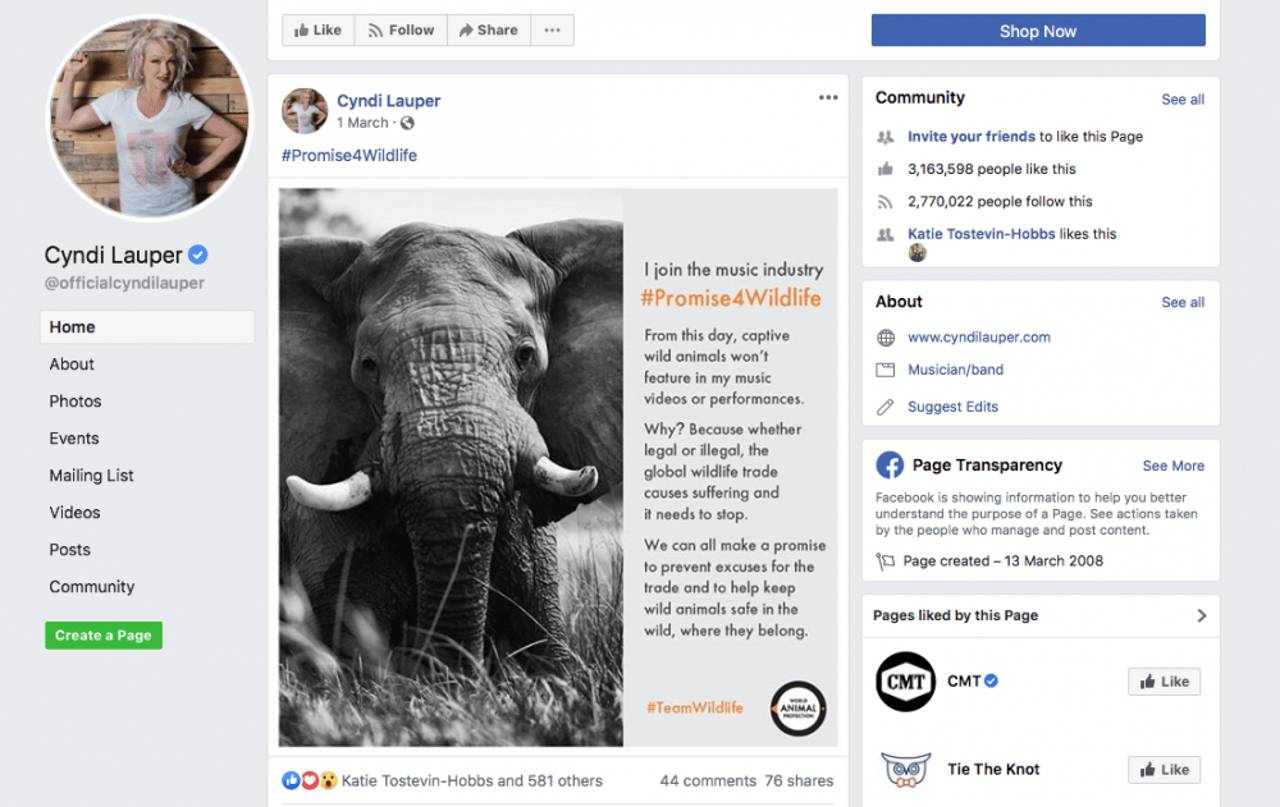Click the green Create a Page button

(x=103, y=635)
